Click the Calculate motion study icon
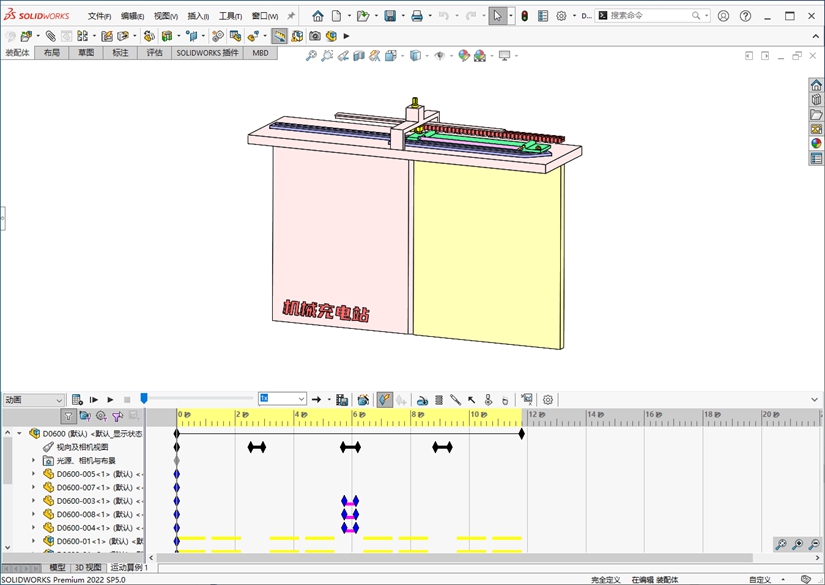The height and width of the screenshot is (585, 825). coord(77,400)
